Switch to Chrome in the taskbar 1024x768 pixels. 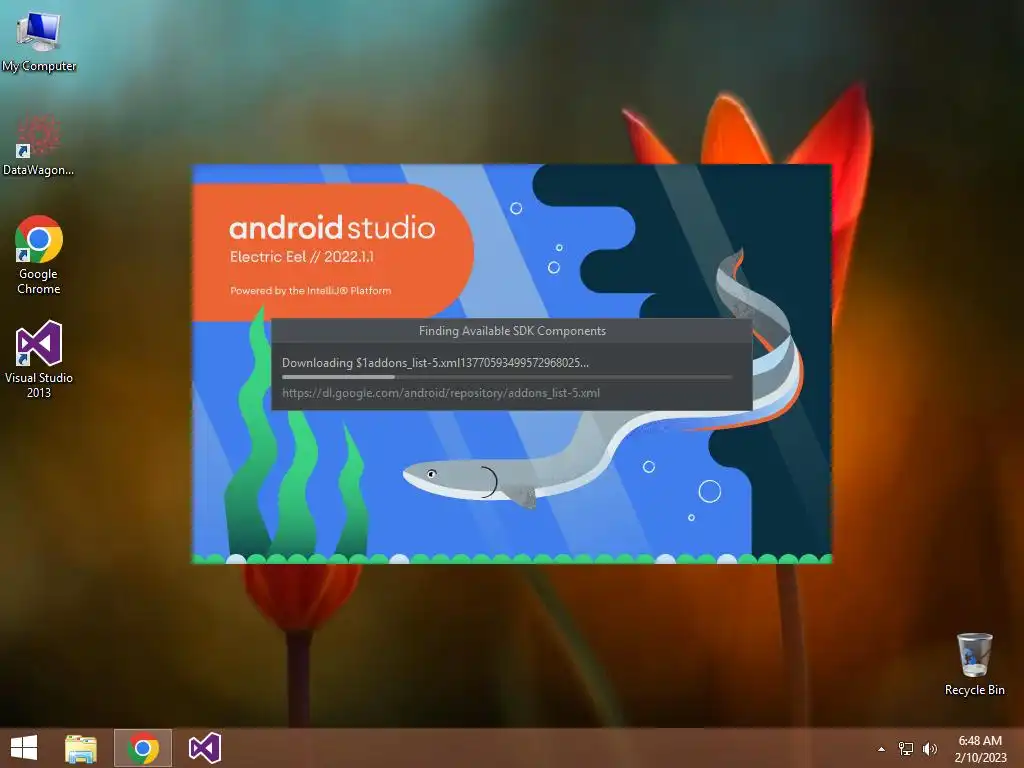pyautogui.click(x=143, y=748)
